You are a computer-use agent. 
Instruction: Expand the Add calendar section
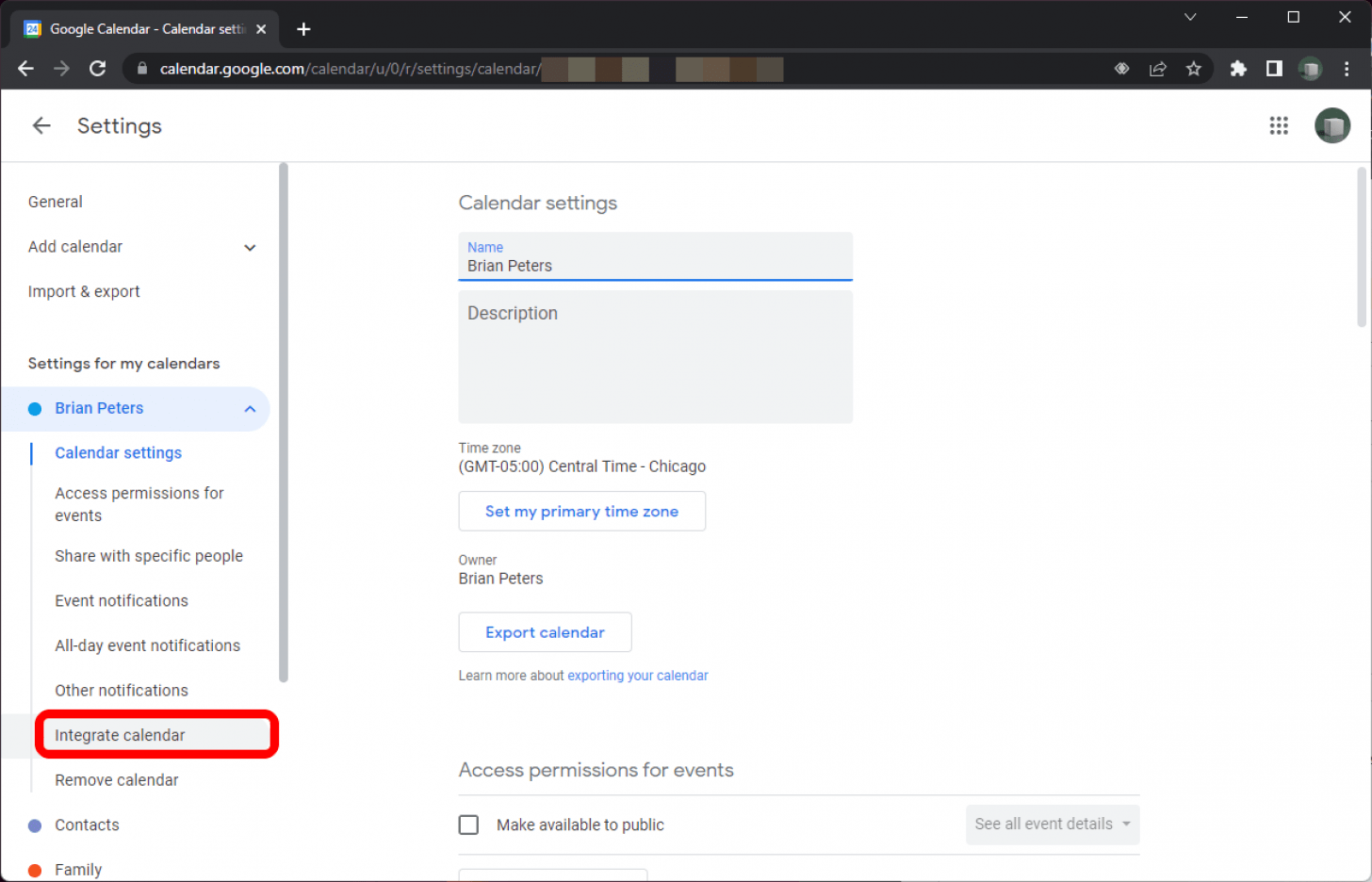(x=250, y=248)
